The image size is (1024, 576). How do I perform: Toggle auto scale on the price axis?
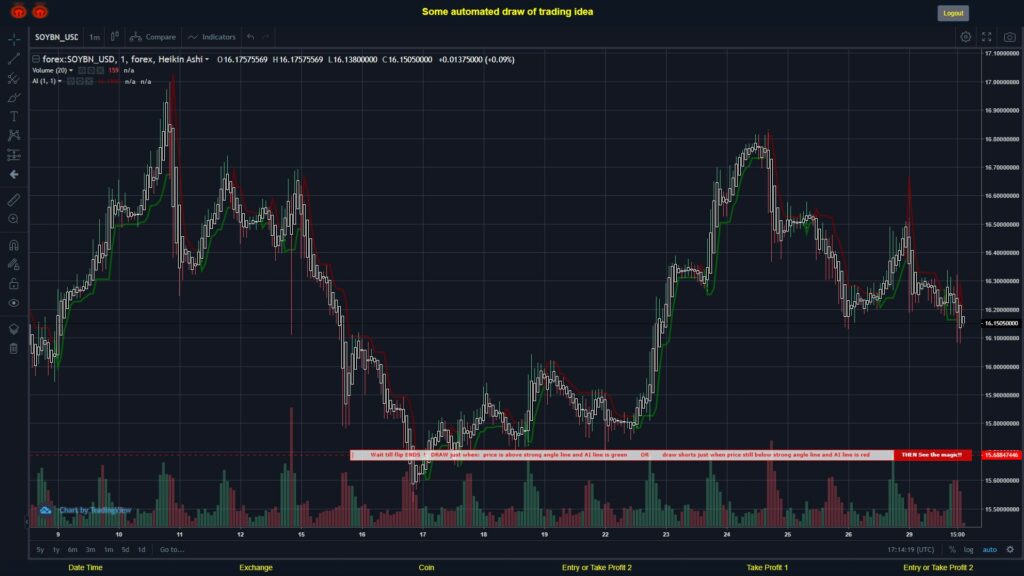990,549
